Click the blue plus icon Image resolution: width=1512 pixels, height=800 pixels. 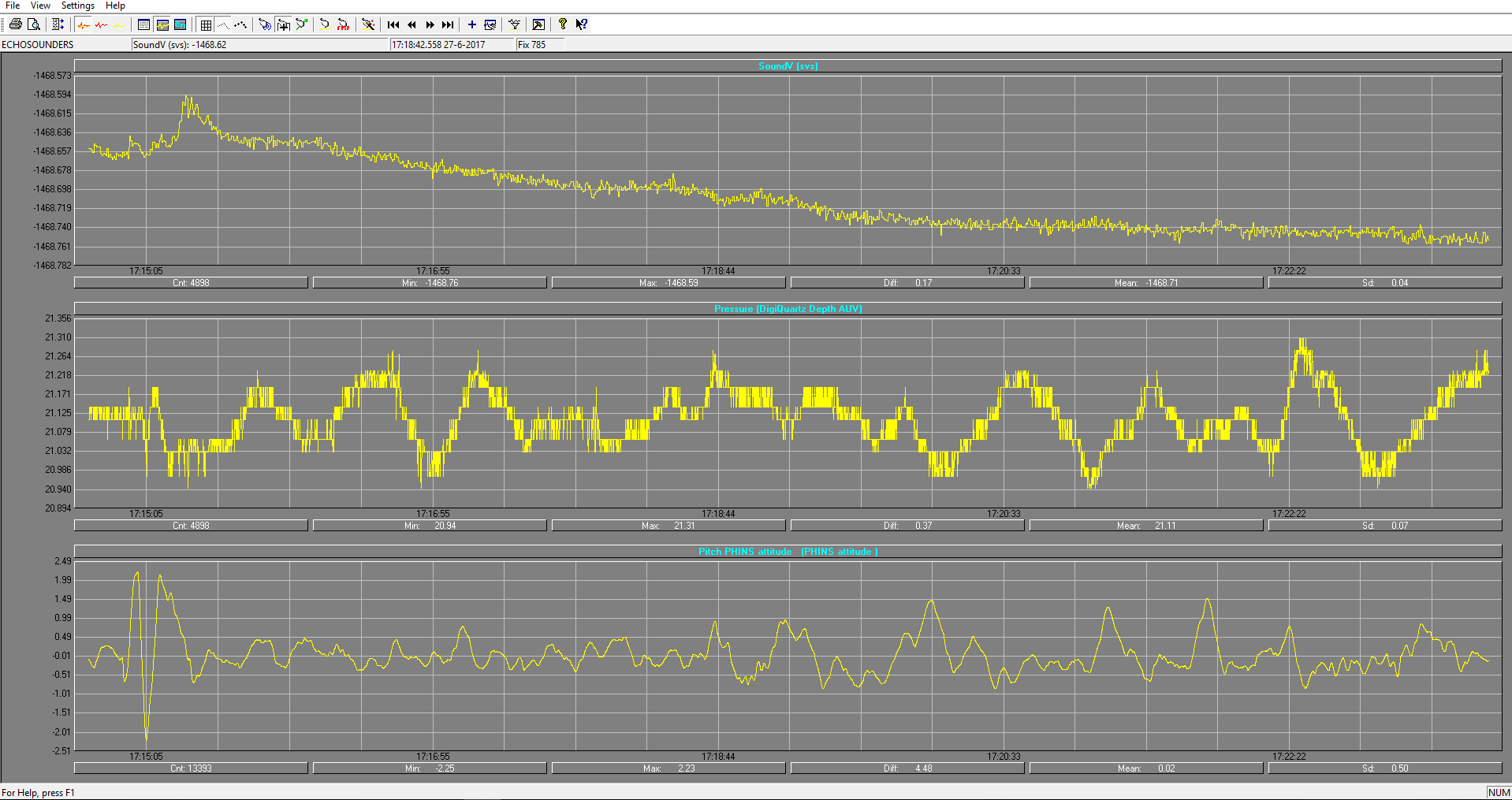[471, 24]
